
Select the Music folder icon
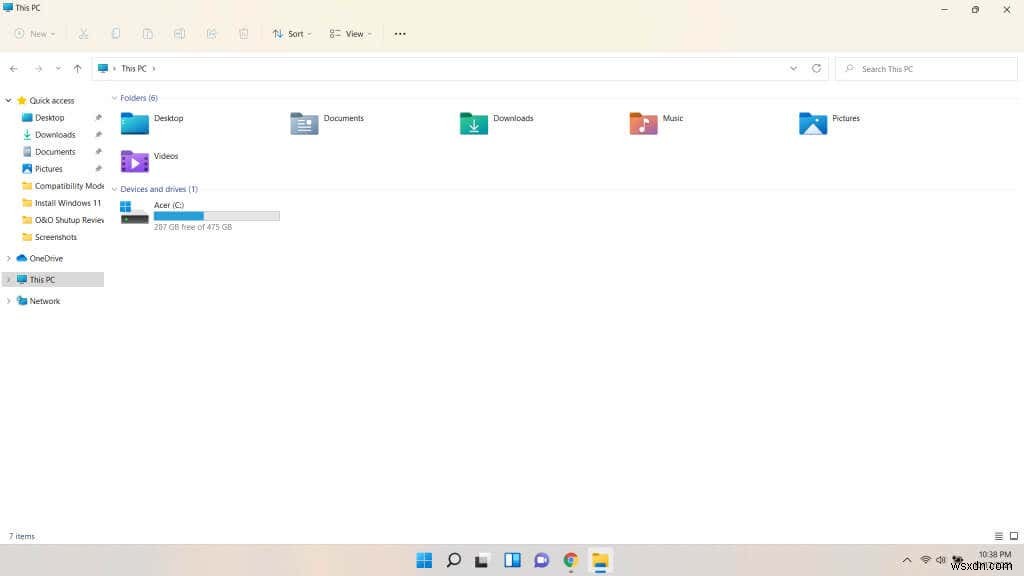click(x=643, y=123)
